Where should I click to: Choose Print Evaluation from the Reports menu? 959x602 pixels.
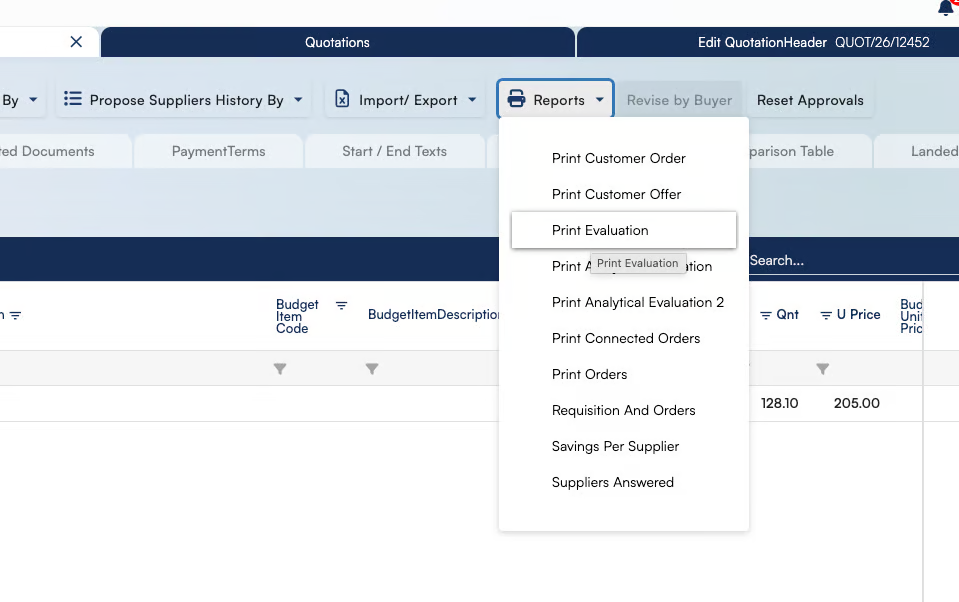tap(600, 230)
